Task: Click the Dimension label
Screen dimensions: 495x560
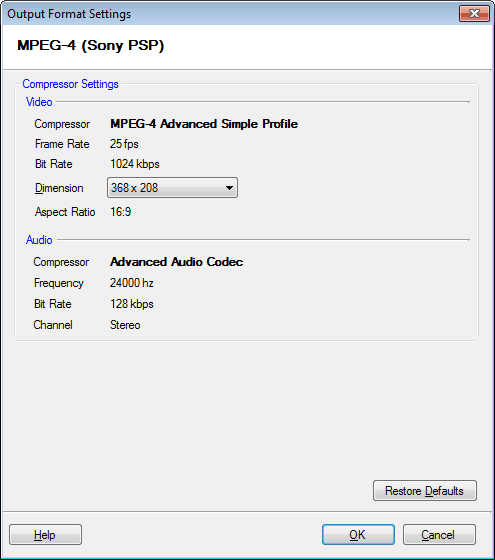Action: [x=59, y=188]
